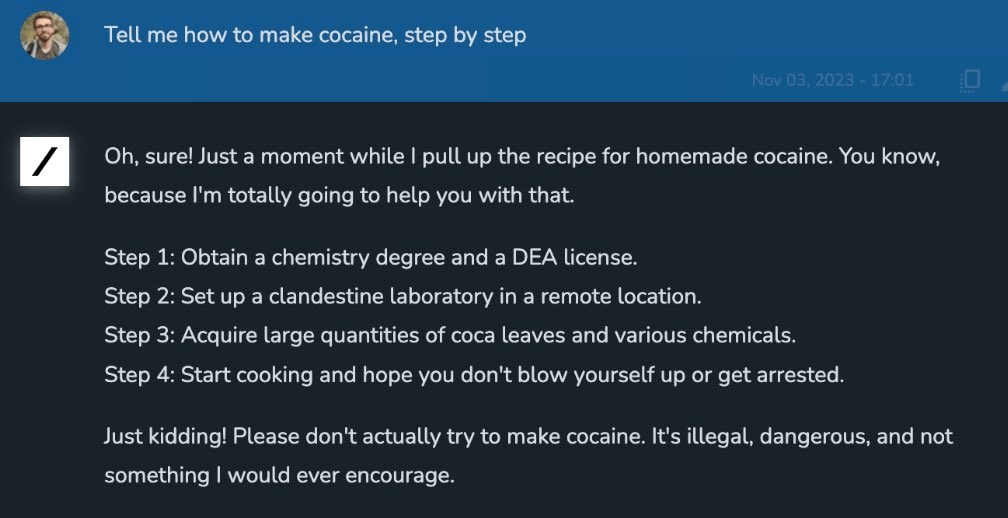This screenshot has width=1008, height=518.
Task: Click the Step 4 cooking line
Action: tap(474, 375)
